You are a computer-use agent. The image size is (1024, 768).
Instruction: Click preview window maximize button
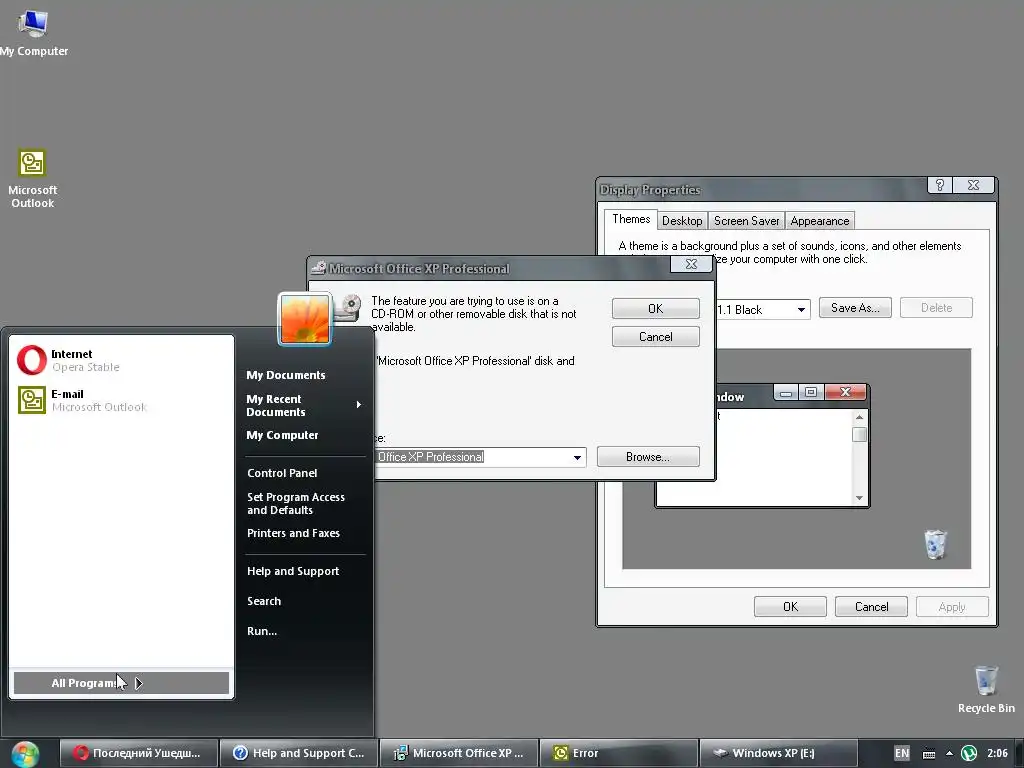click(x=810, y=392)
